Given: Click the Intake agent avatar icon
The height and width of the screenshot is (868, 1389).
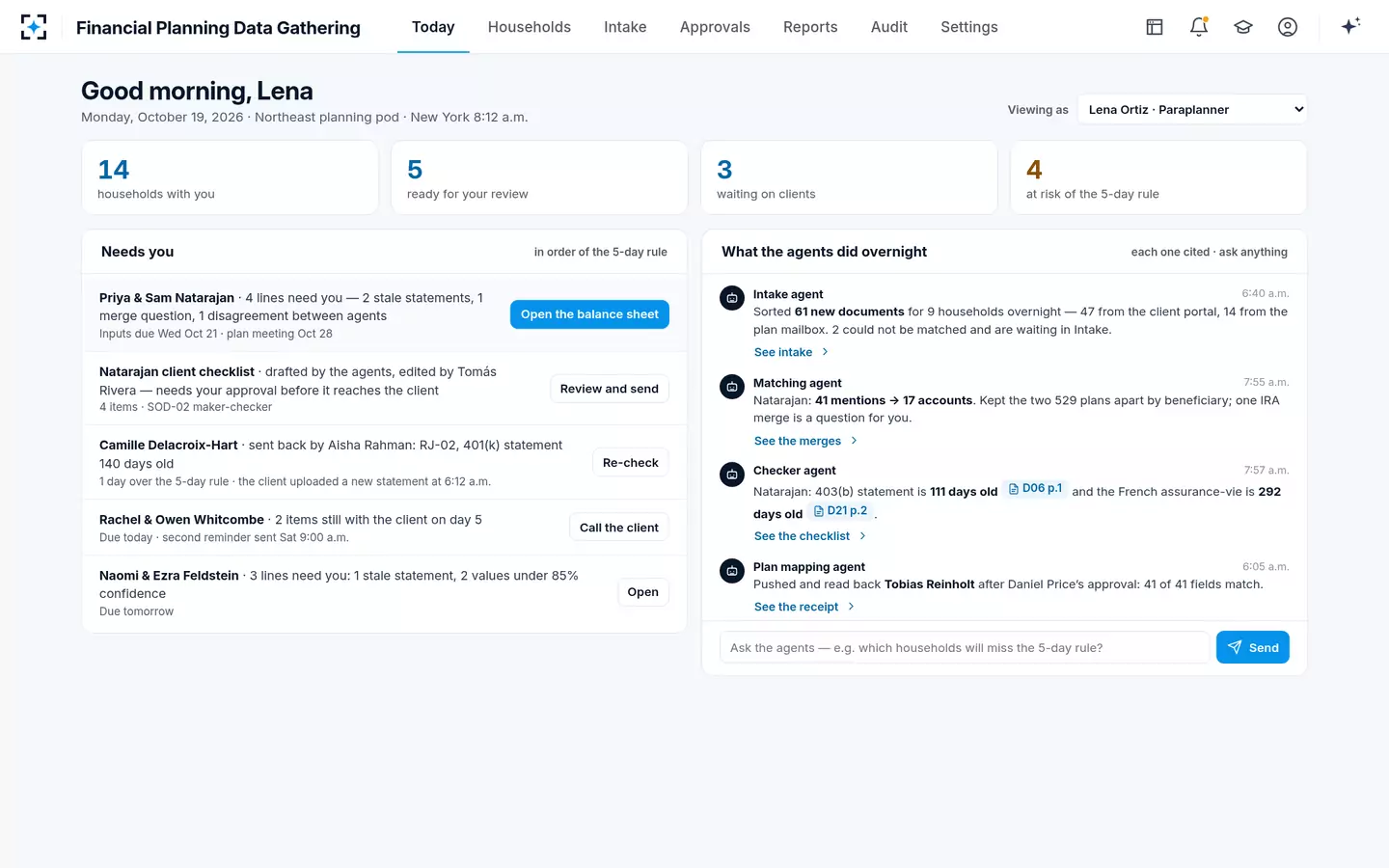Looking at the screenshot, I should 732,298.
